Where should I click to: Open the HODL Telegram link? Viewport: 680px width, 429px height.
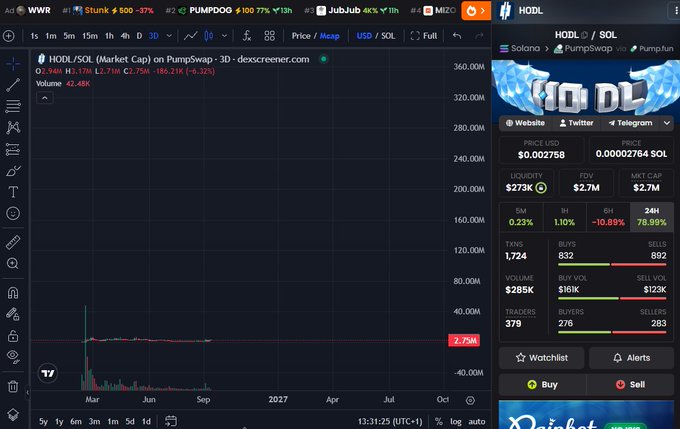click(630, 123)
